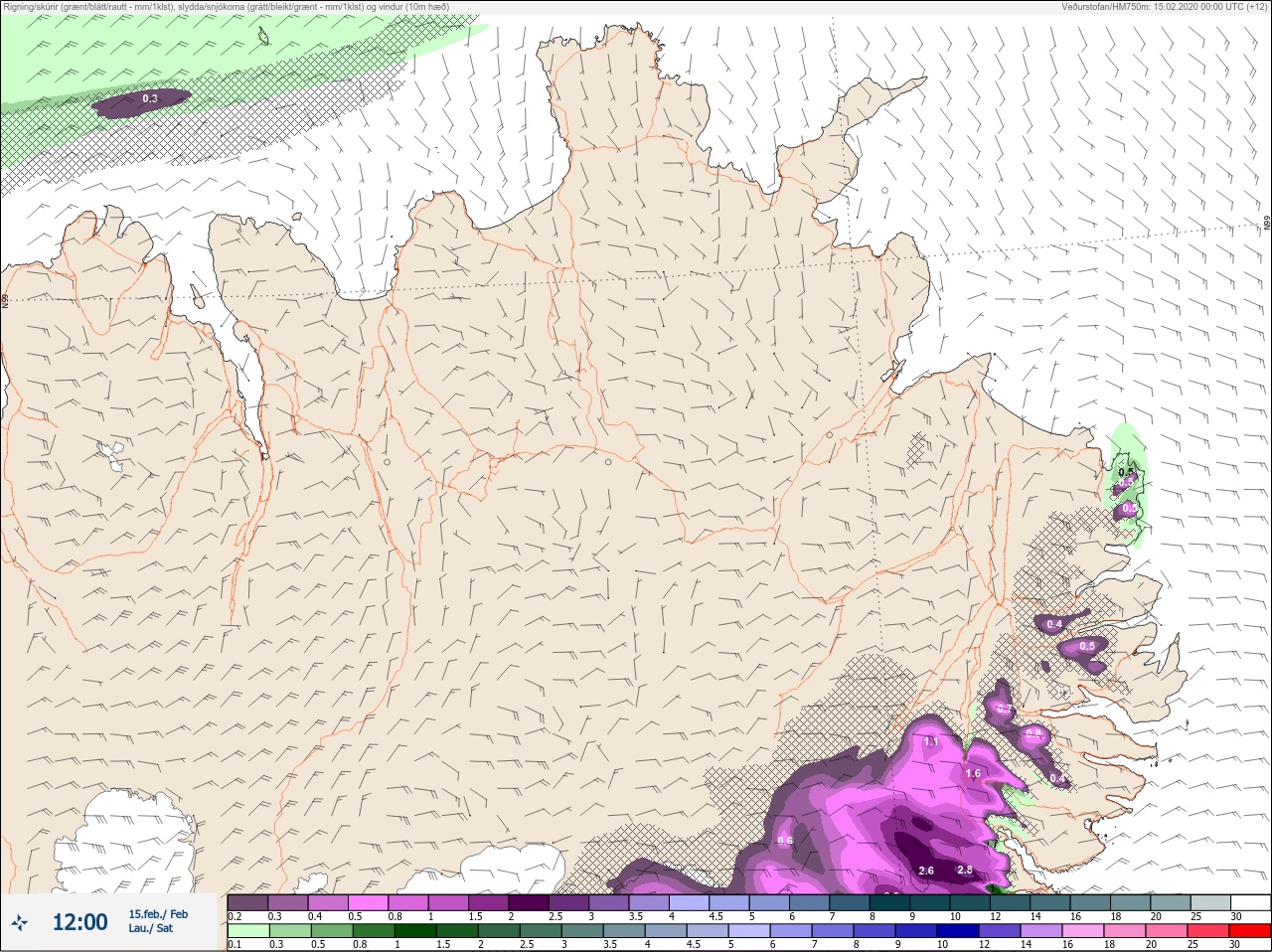The height and width of the screenshot is (952, 1272).
Task: Click the '15.feb./ Feb' date text
Action: tap(158, 914)
